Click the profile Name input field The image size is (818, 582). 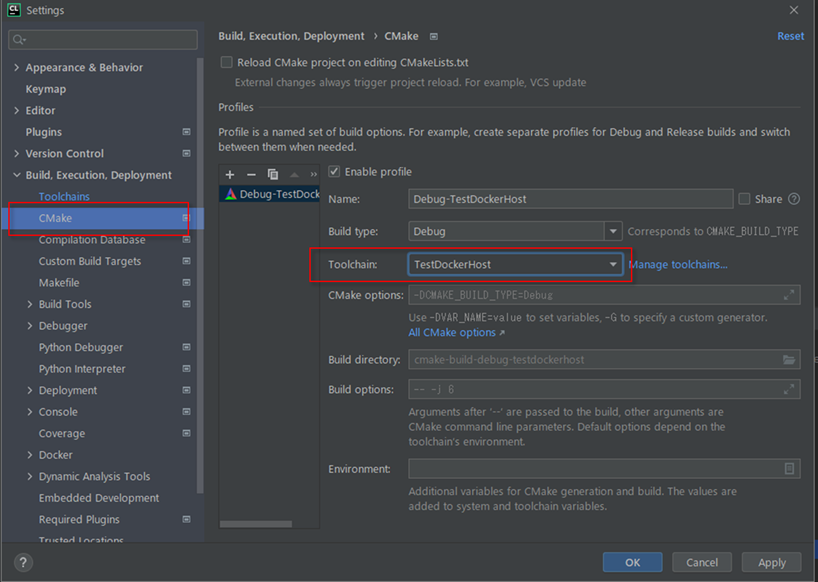tap(571, 199)
